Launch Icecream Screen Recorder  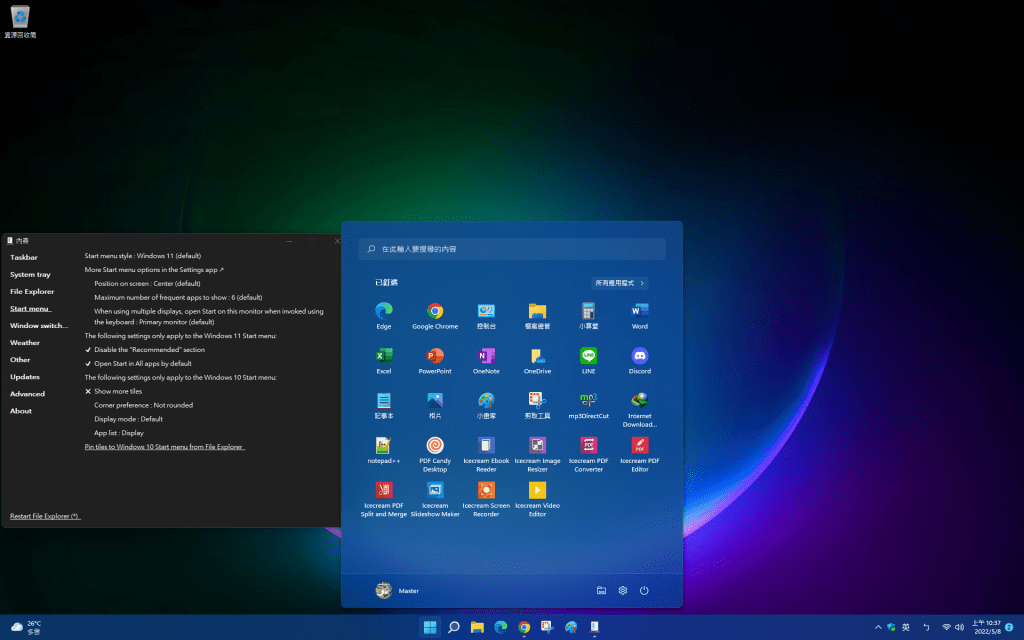click(x=486, y=490)
